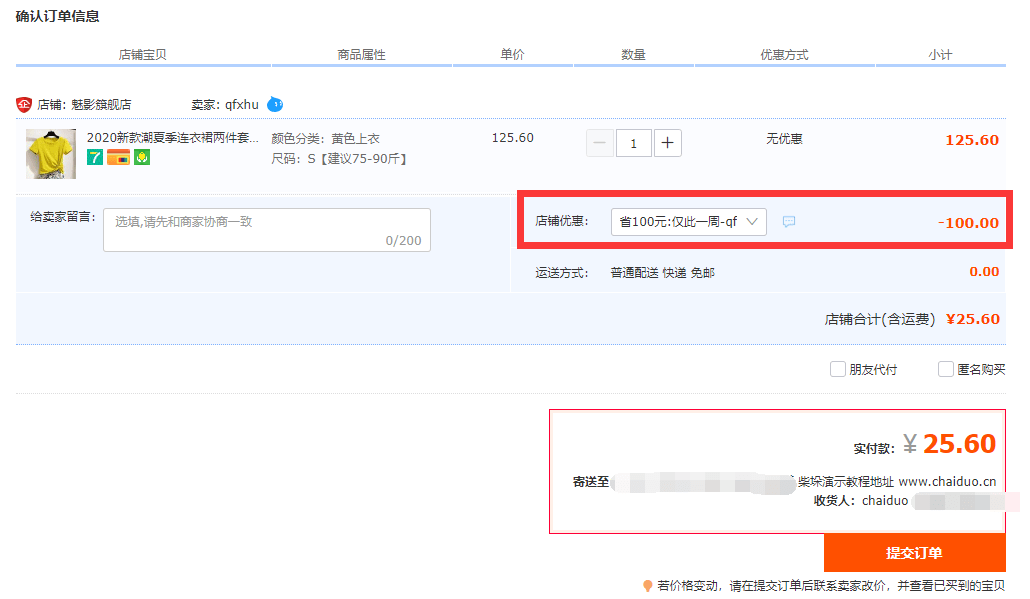Click the 店铺宝贝 column header
Viewport: 1030px width, 599px height.
click(143, 55)
